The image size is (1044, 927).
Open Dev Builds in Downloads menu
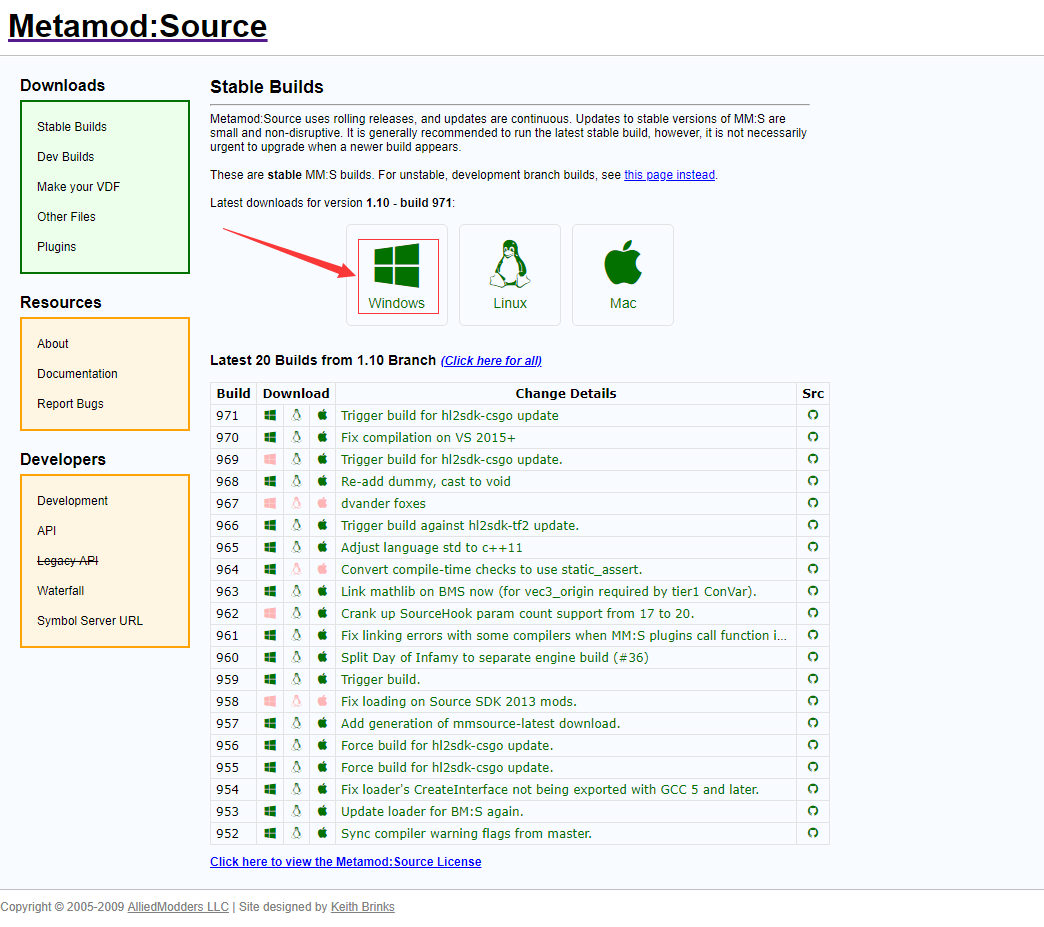pyautogui.click(x=66, y=157)
